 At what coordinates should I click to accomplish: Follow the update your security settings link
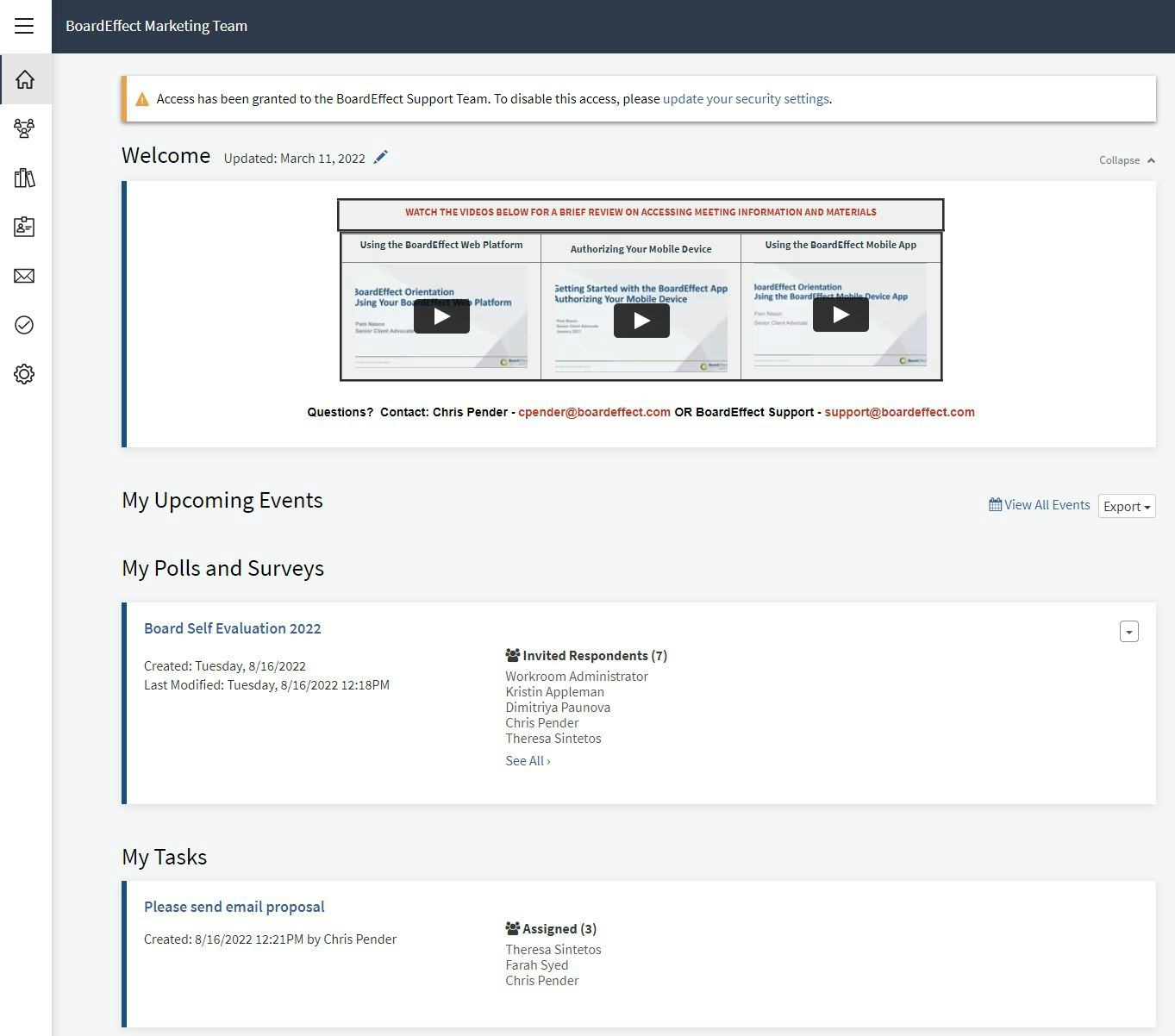746,99
